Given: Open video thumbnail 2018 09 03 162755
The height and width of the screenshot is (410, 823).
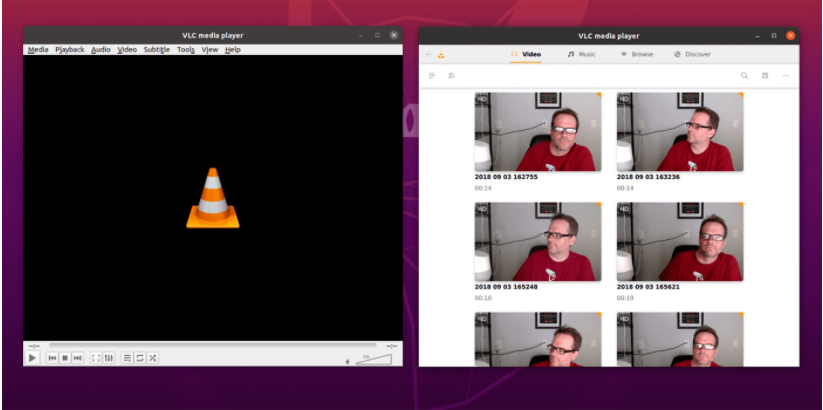Looking at the screenshot, I should pos(538,131).
